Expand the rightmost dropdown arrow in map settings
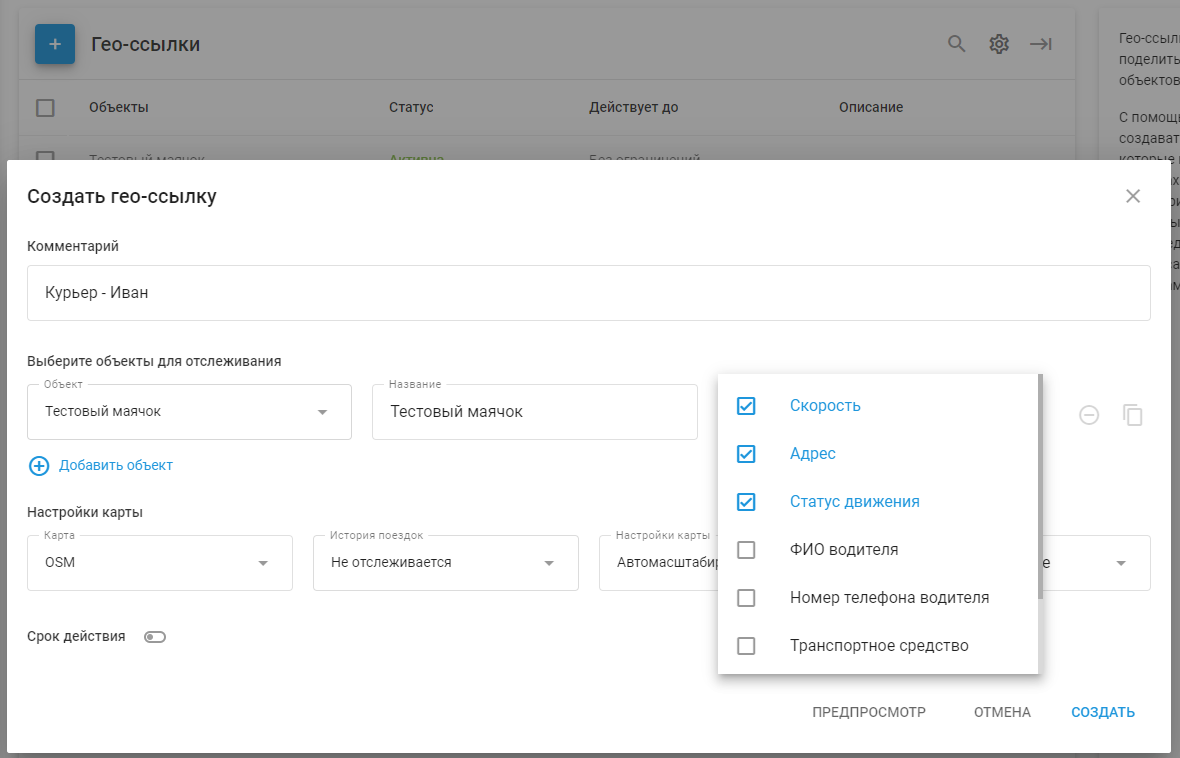This screenshot has height=758, width=1180. click(1121, 563)
